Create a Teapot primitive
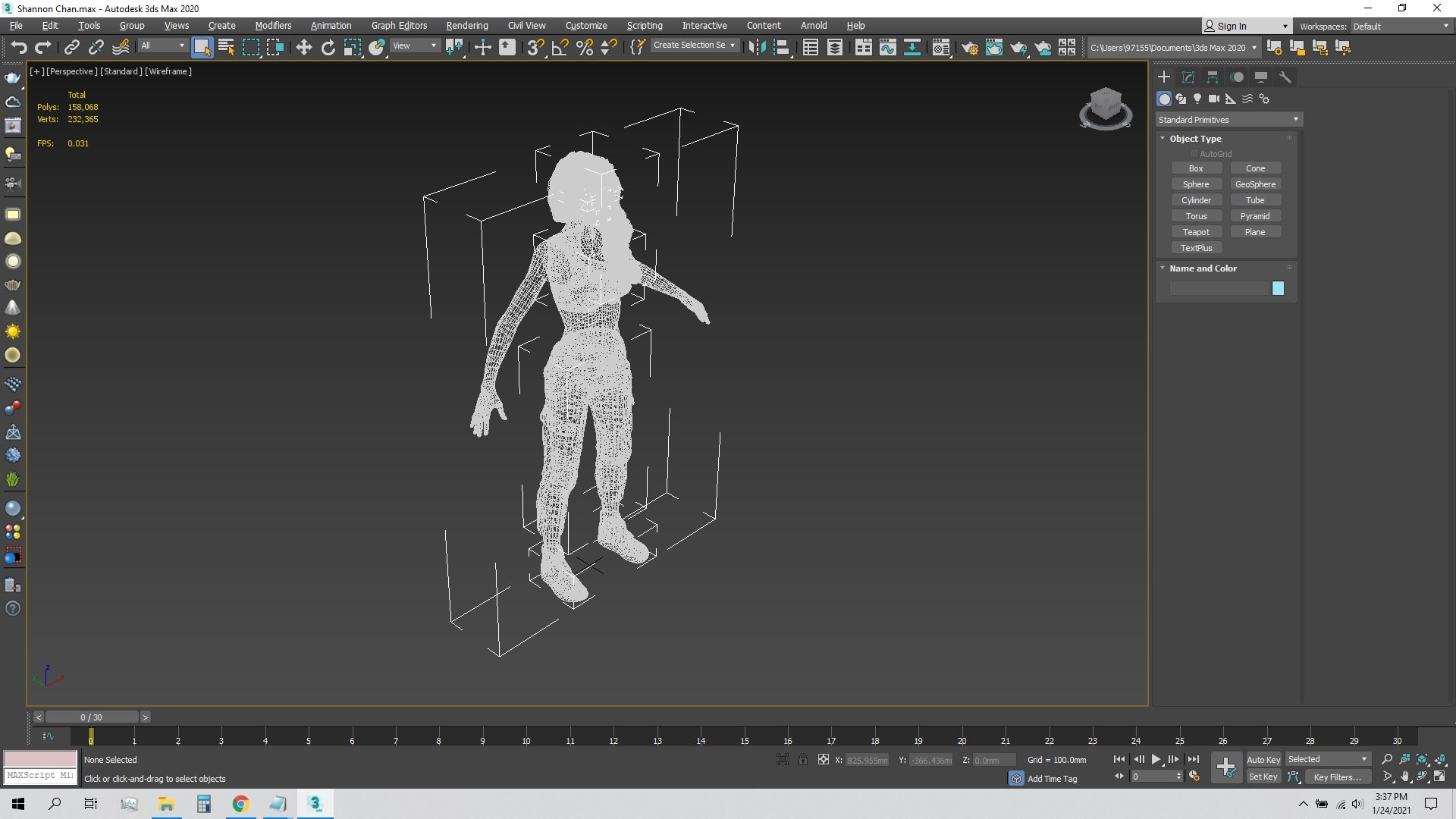 pos(1196,232)
